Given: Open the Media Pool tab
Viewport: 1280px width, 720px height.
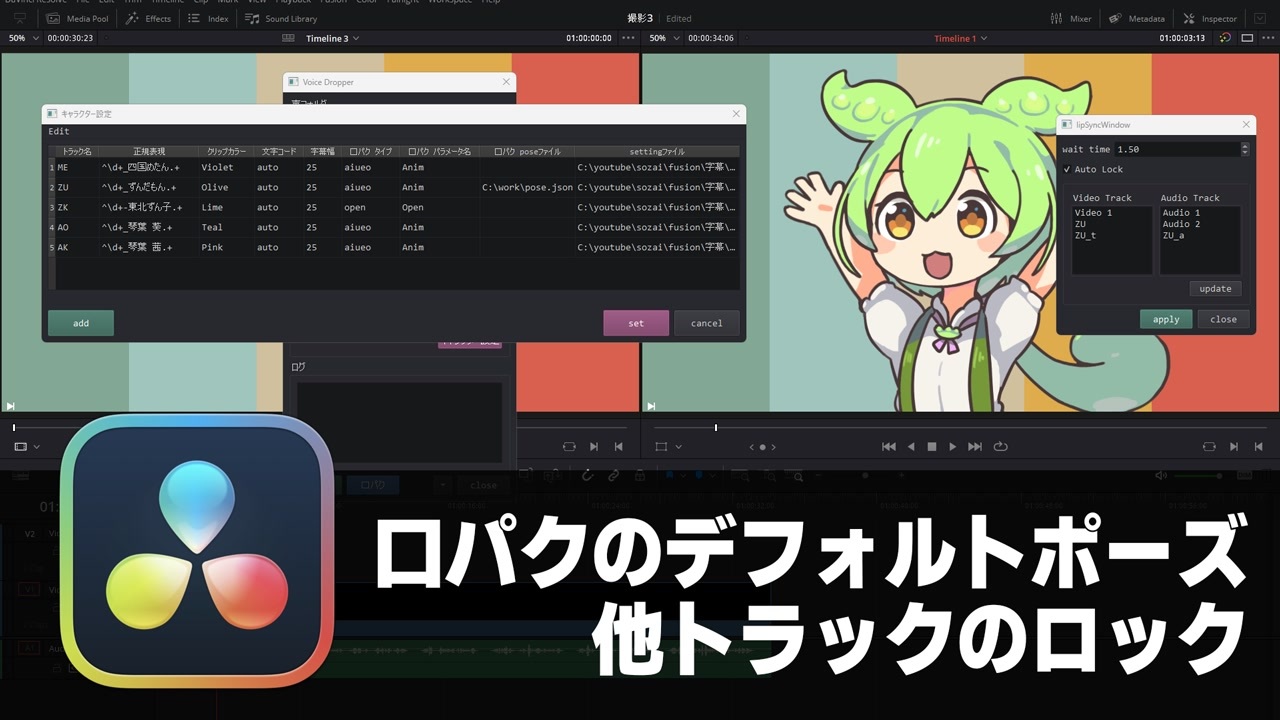Looking at the screenshot, I should 78,18.
